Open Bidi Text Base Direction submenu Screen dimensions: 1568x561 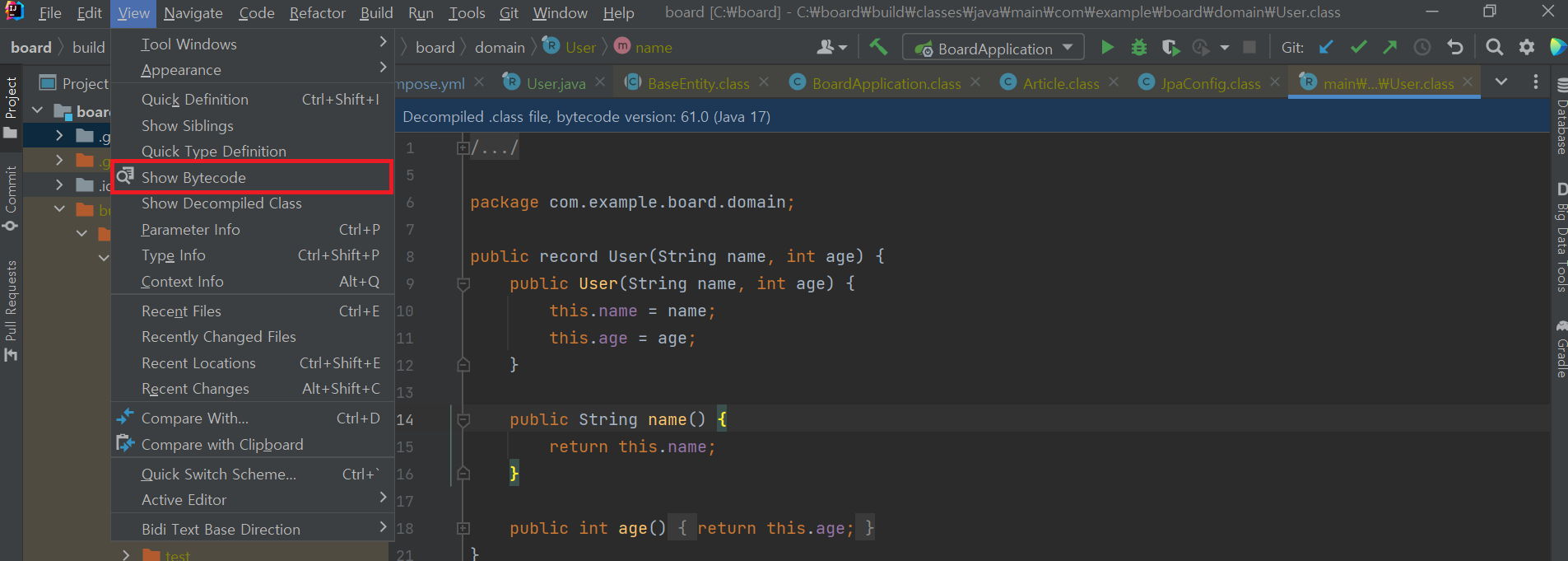point(252,529)
